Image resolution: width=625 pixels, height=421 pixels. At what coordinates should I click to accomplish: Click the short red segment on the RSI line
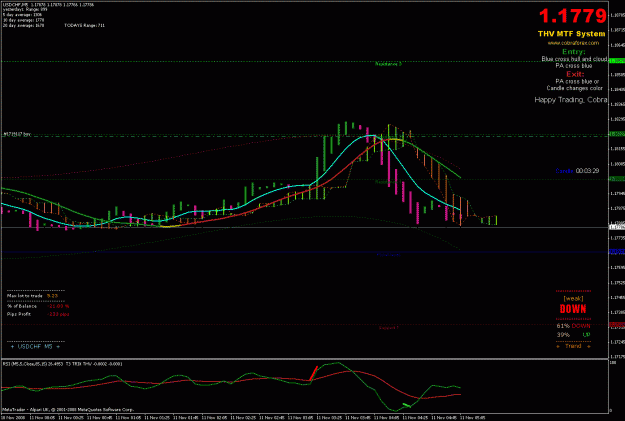click(313, 374)
